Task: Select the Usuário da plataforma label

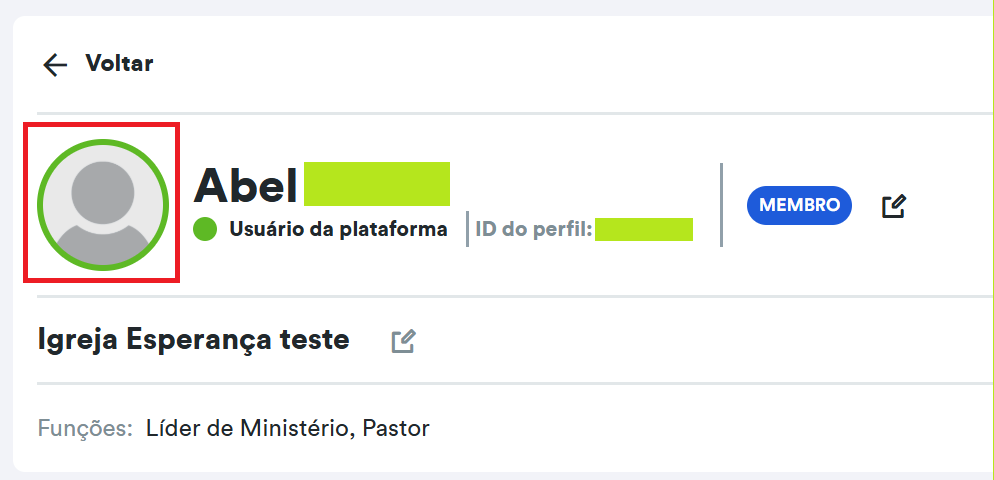Action: pyautogui.click(x=338, y=230)
